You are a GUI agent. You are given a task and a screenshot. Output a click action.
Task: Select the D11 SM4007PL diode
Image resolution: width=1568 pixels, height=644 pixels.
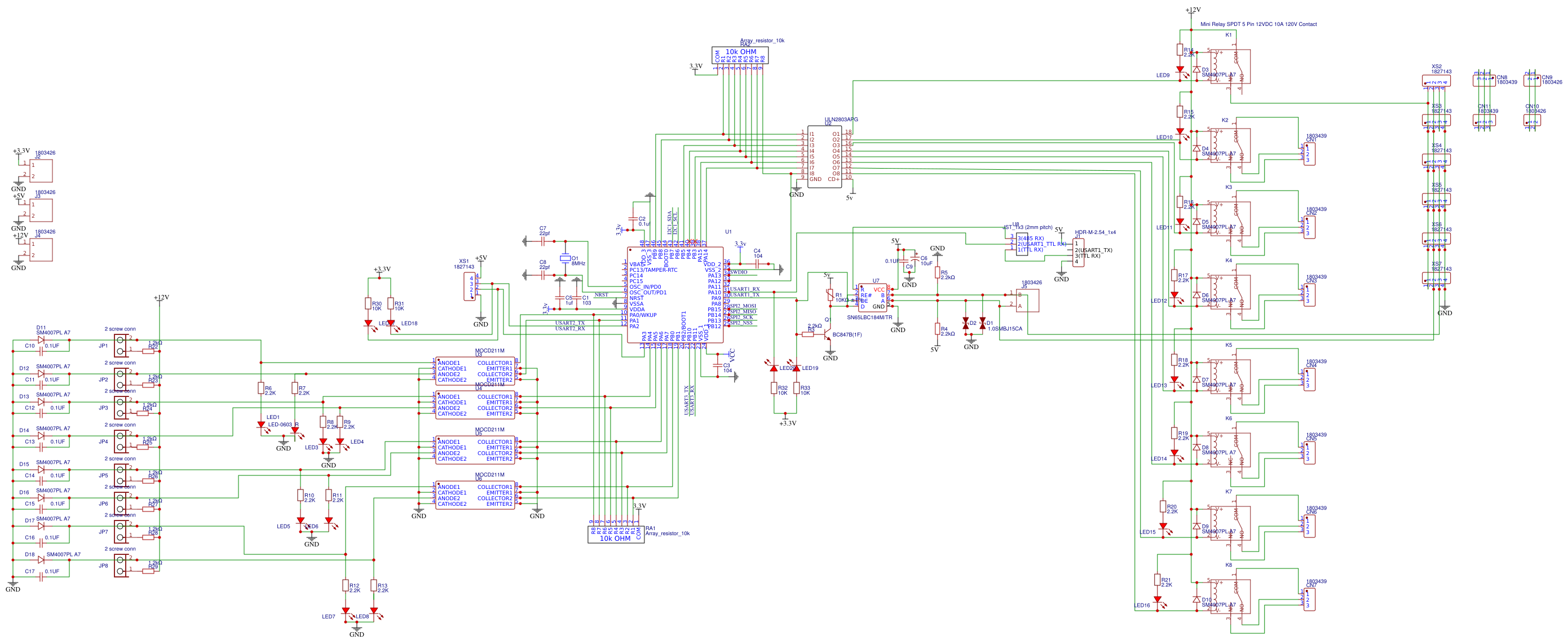[41, 340]
